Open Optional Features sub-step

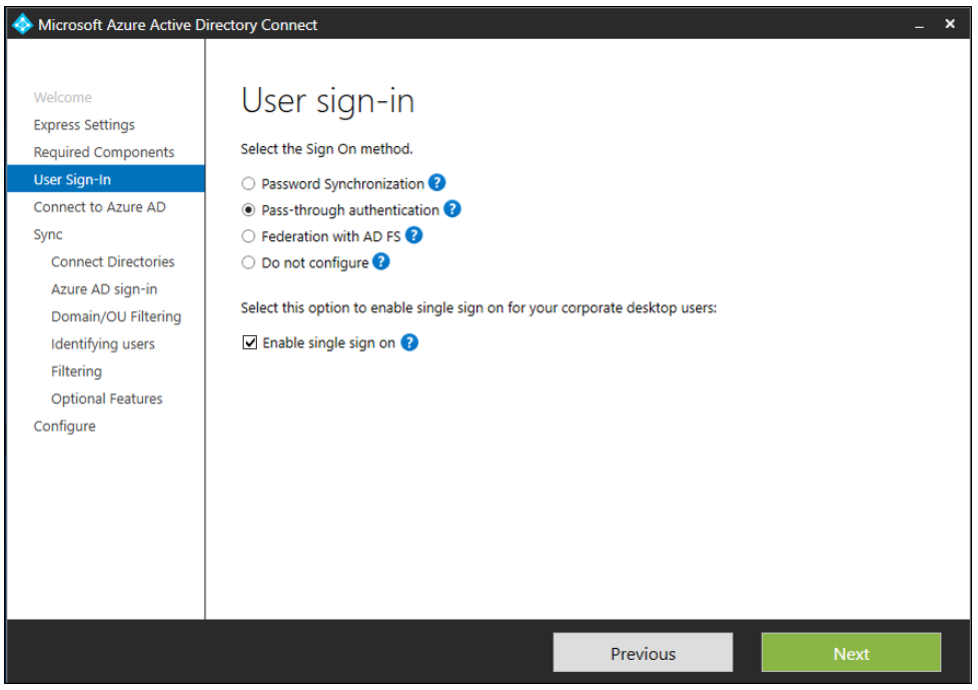point(107,399)
